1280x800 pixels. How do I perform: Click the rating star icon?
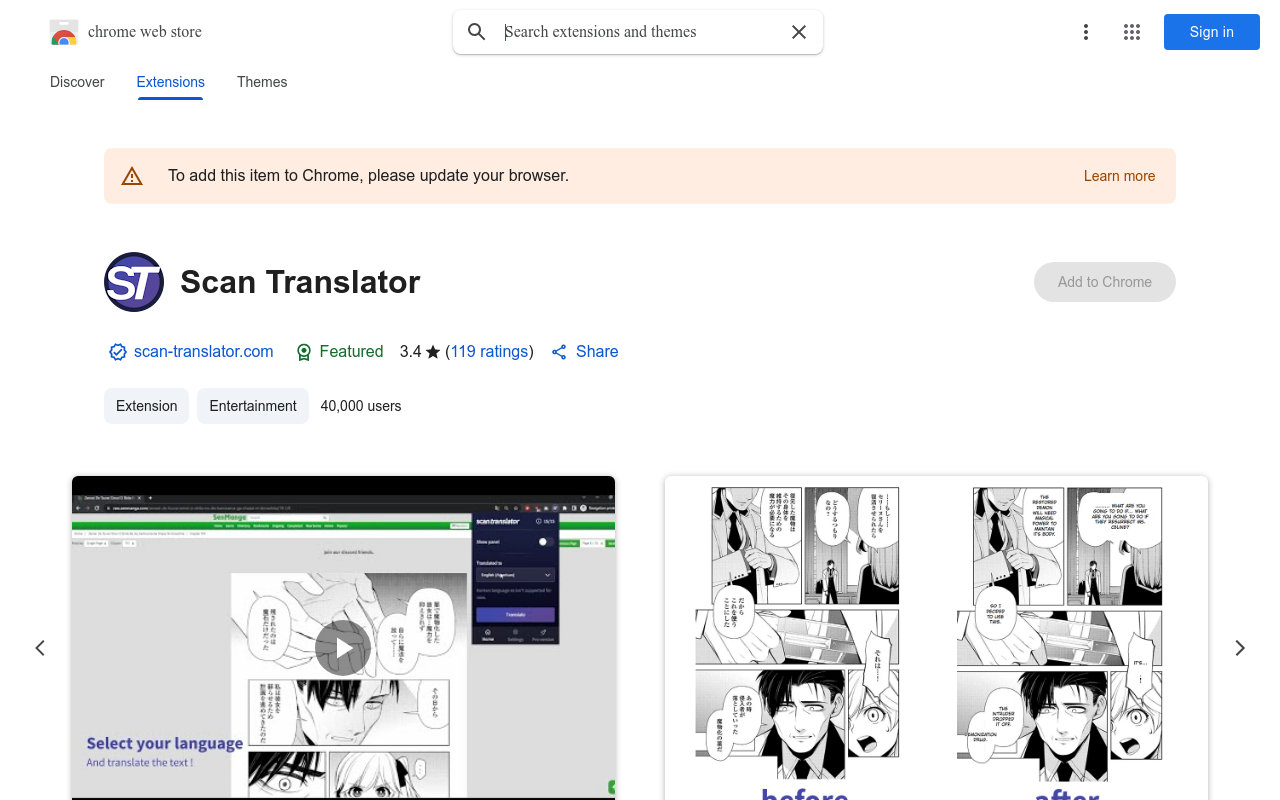[433, 352]
